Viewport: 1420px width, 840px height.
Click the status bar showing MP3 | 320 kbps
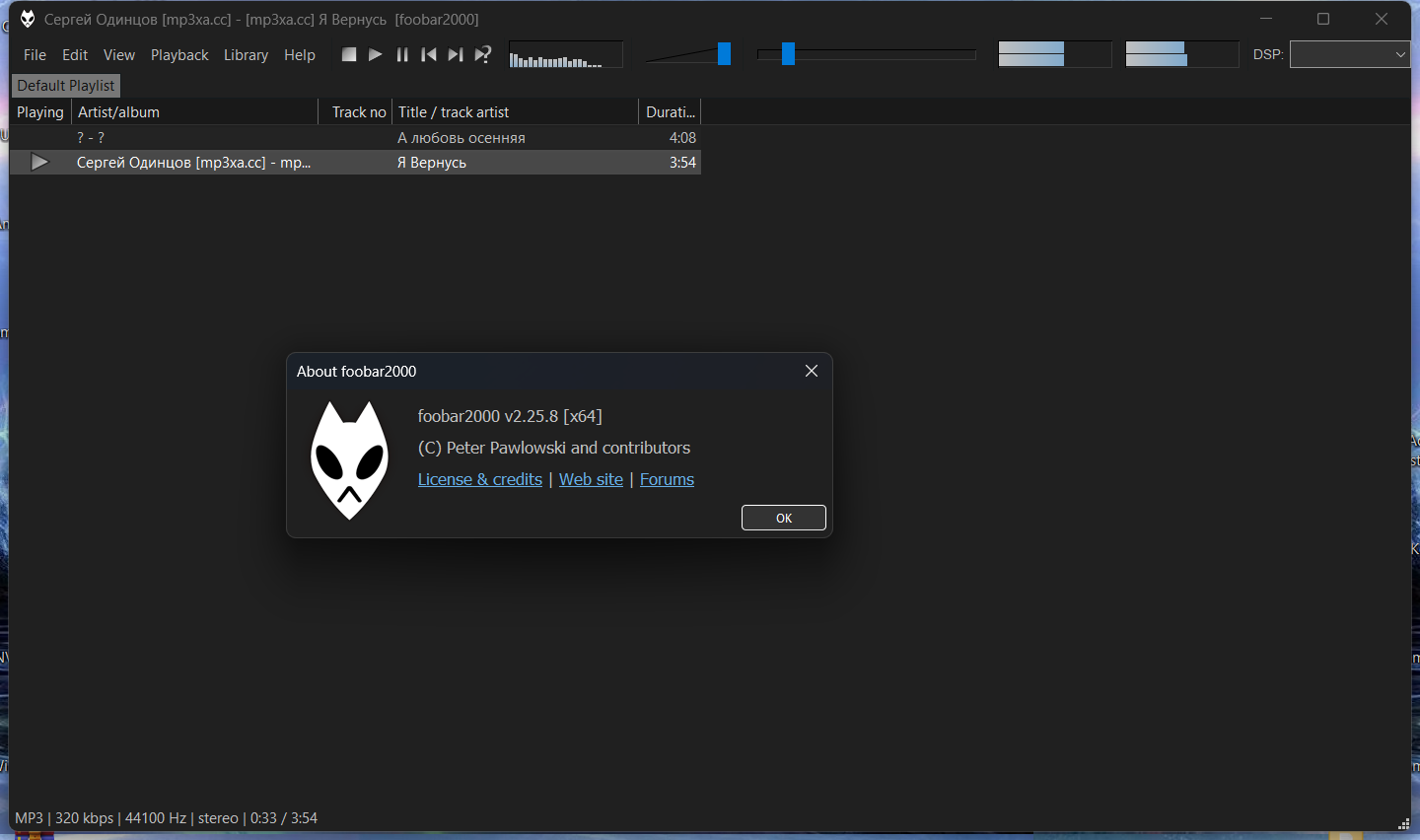tap(167, 818)
